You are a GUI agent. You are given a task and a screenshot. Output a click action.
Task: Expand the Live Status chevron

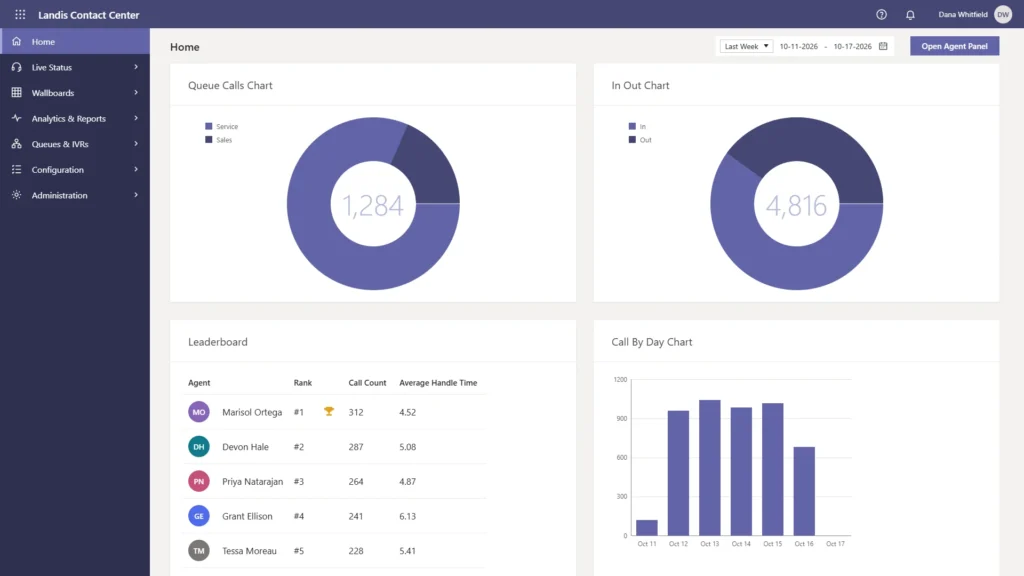pos(136,67)
